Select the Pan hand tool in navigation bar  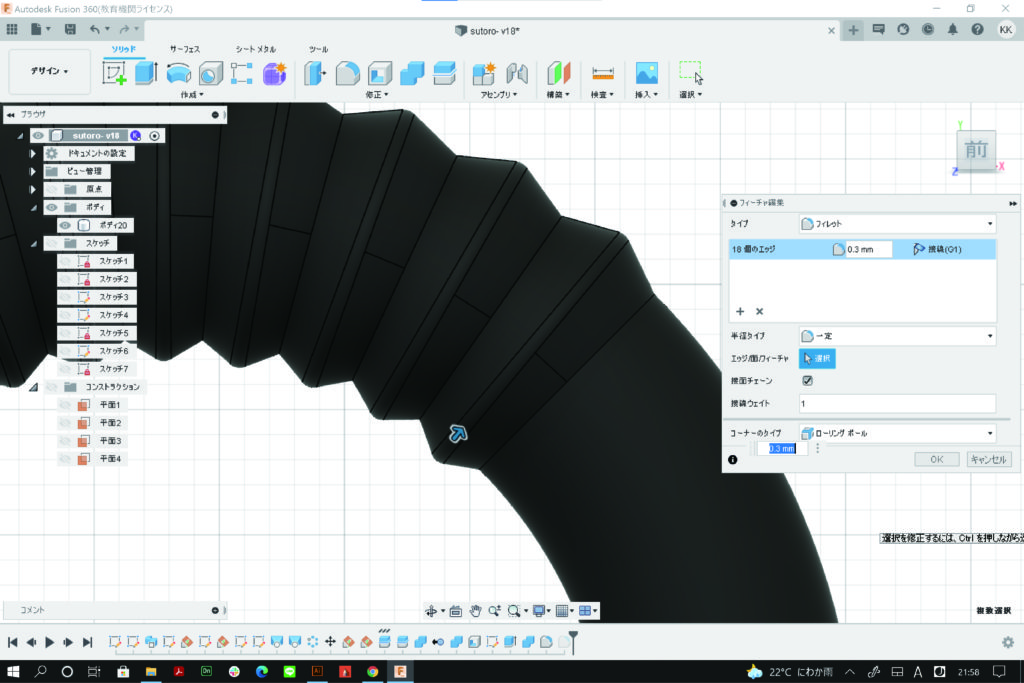[x=476, y=611]
